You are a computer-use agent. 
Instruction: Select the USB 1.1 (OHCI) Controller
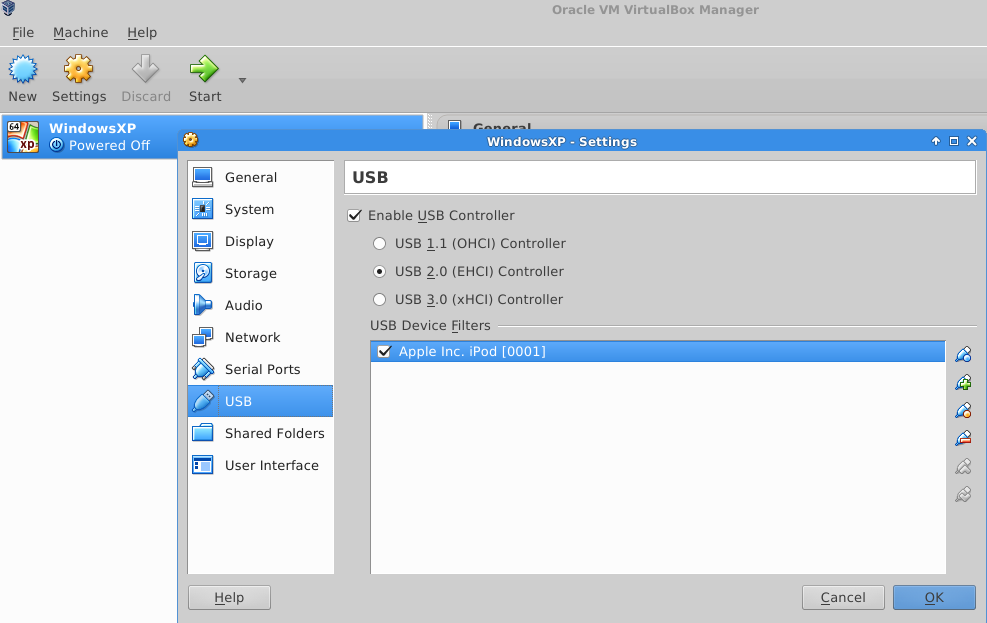coord(380,243)
